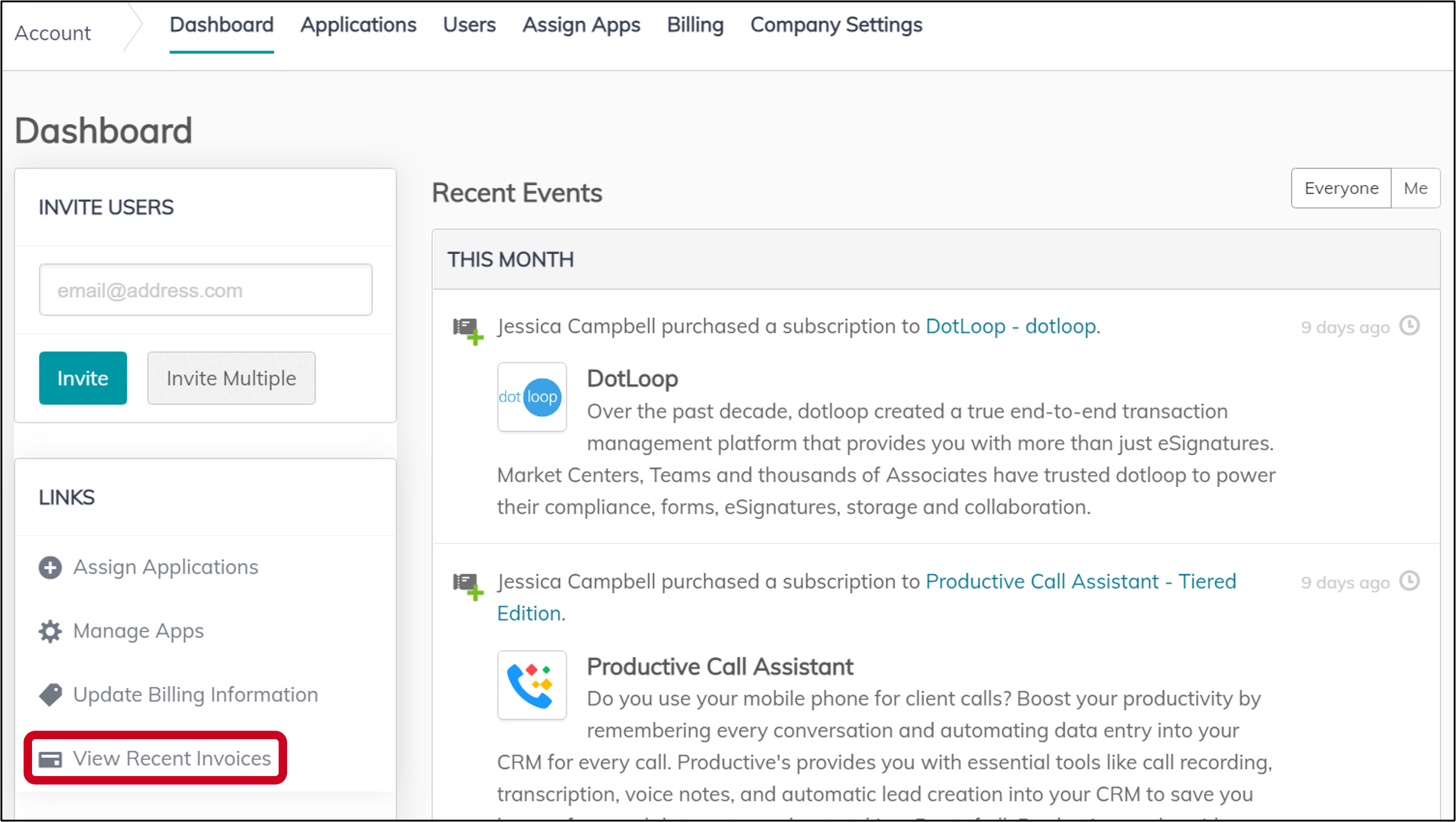This screenshot has height=822, width=1456.
Task: Open the Applications tab
Action: (358, 25)
